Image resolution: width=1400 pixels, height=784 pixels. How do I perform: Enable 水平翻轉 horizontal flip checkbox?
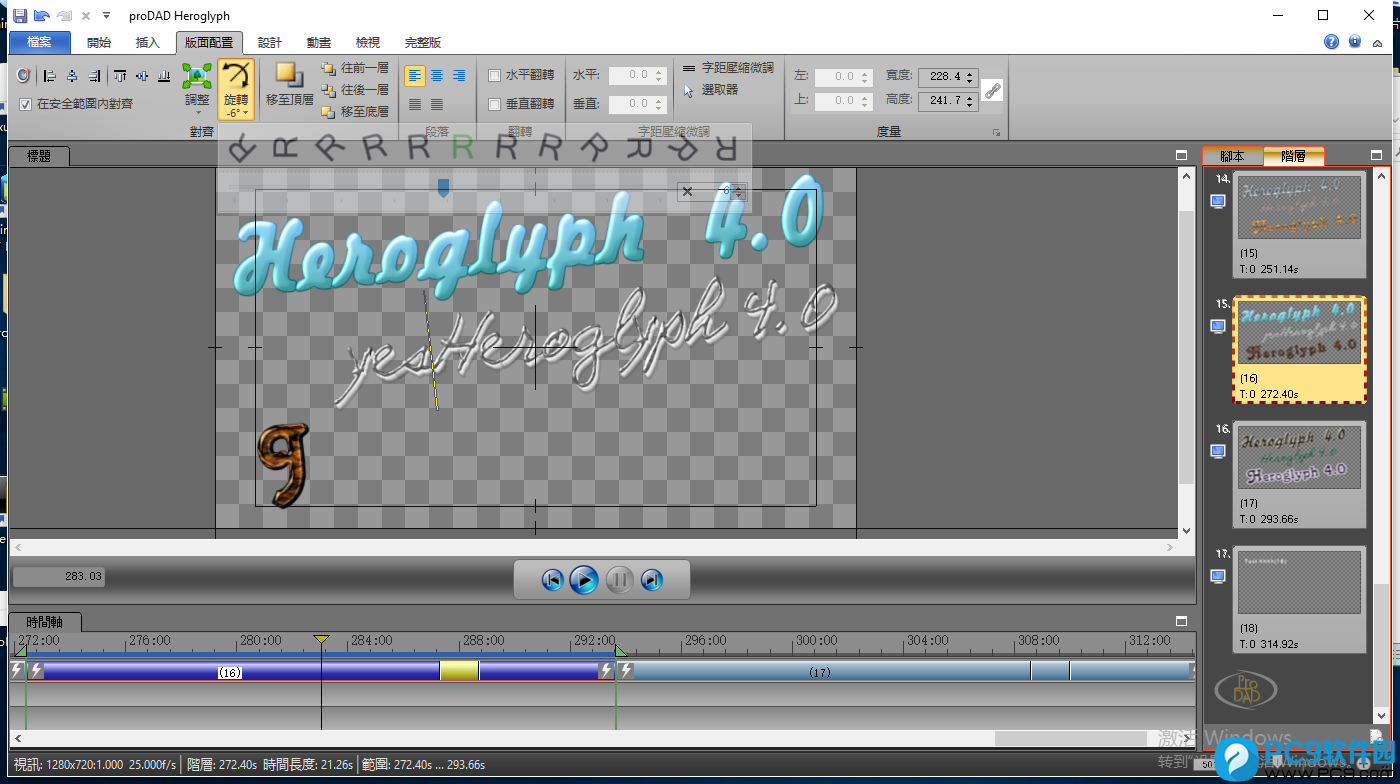coord(494,75)
